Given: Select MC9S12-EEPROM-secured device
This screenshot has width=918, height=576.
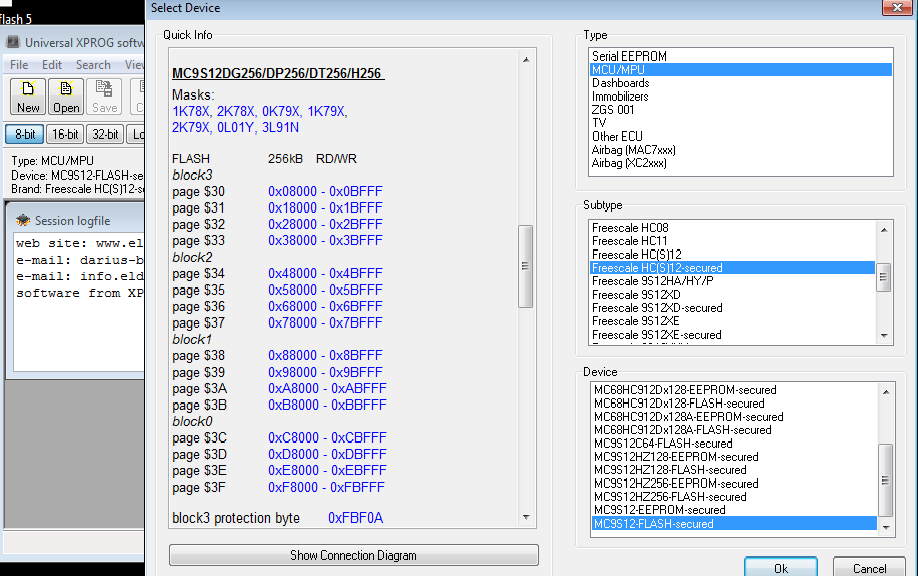Looking at the screenshot, I should (735, 510).
